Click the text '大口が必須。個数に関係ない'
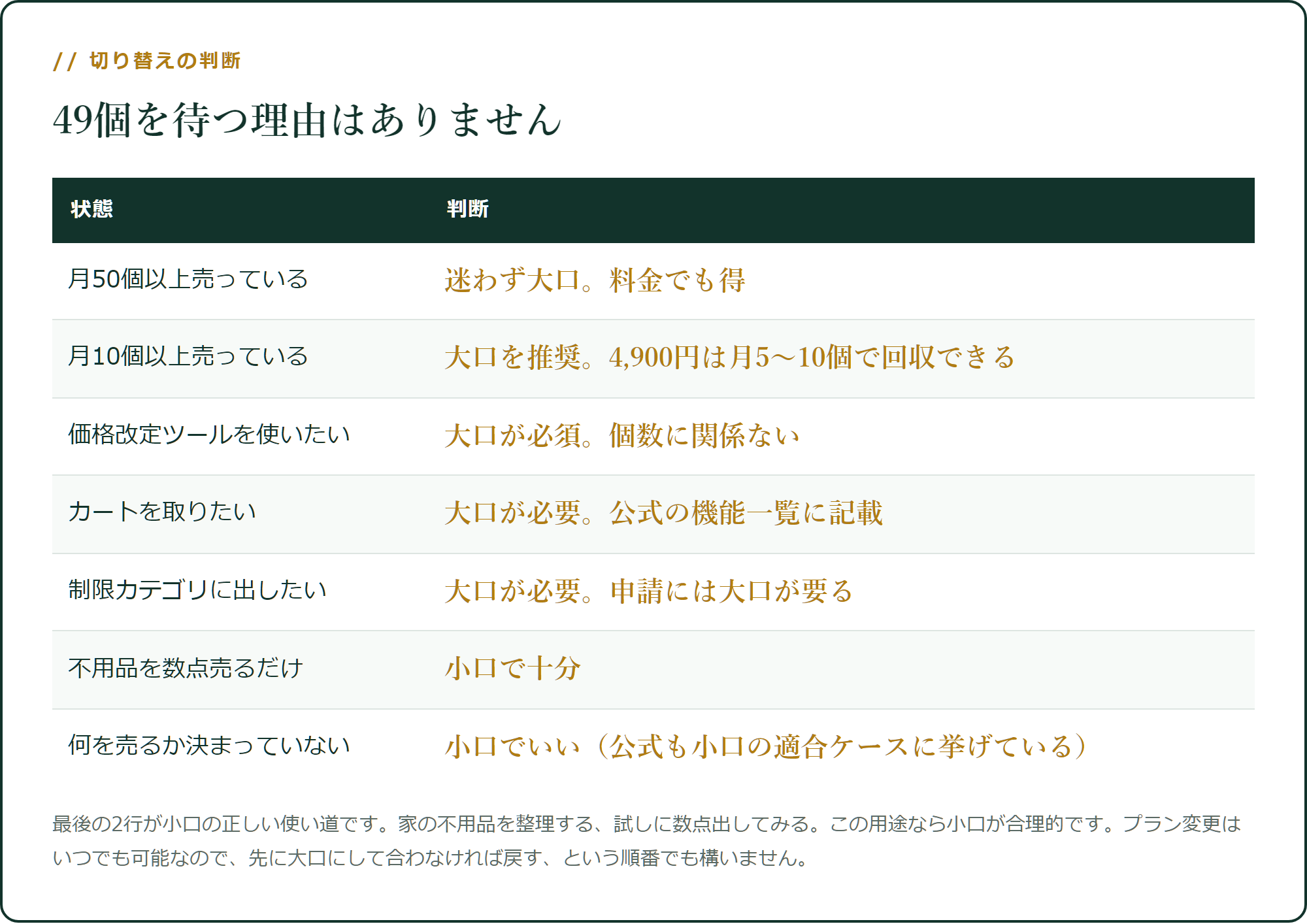Screen dimensions: 1307x924 [x=622, y=435]
